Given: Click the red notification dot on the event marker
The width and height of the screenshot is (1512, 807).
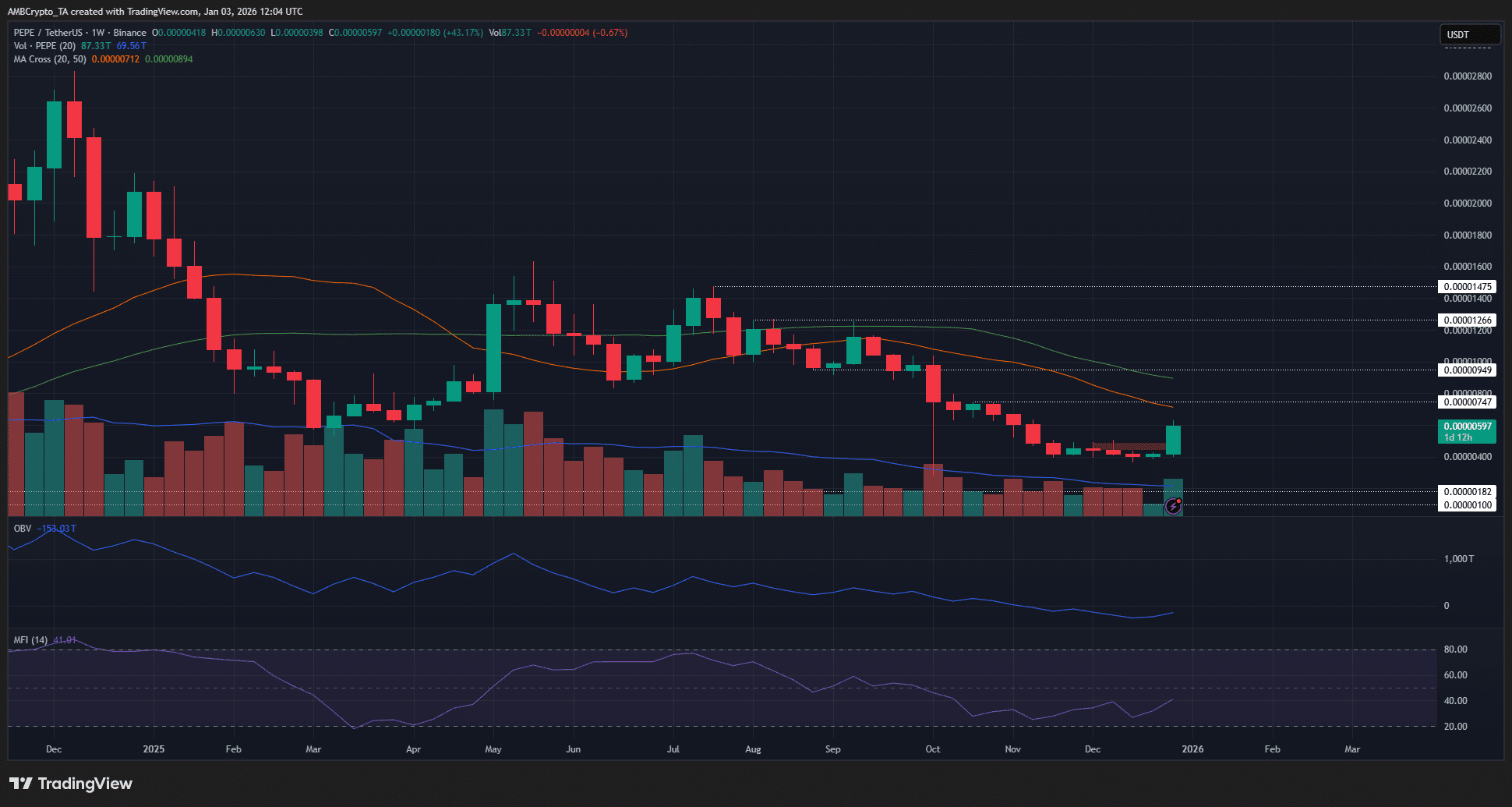Looking at the screenshot, I should click(1178, 499).
